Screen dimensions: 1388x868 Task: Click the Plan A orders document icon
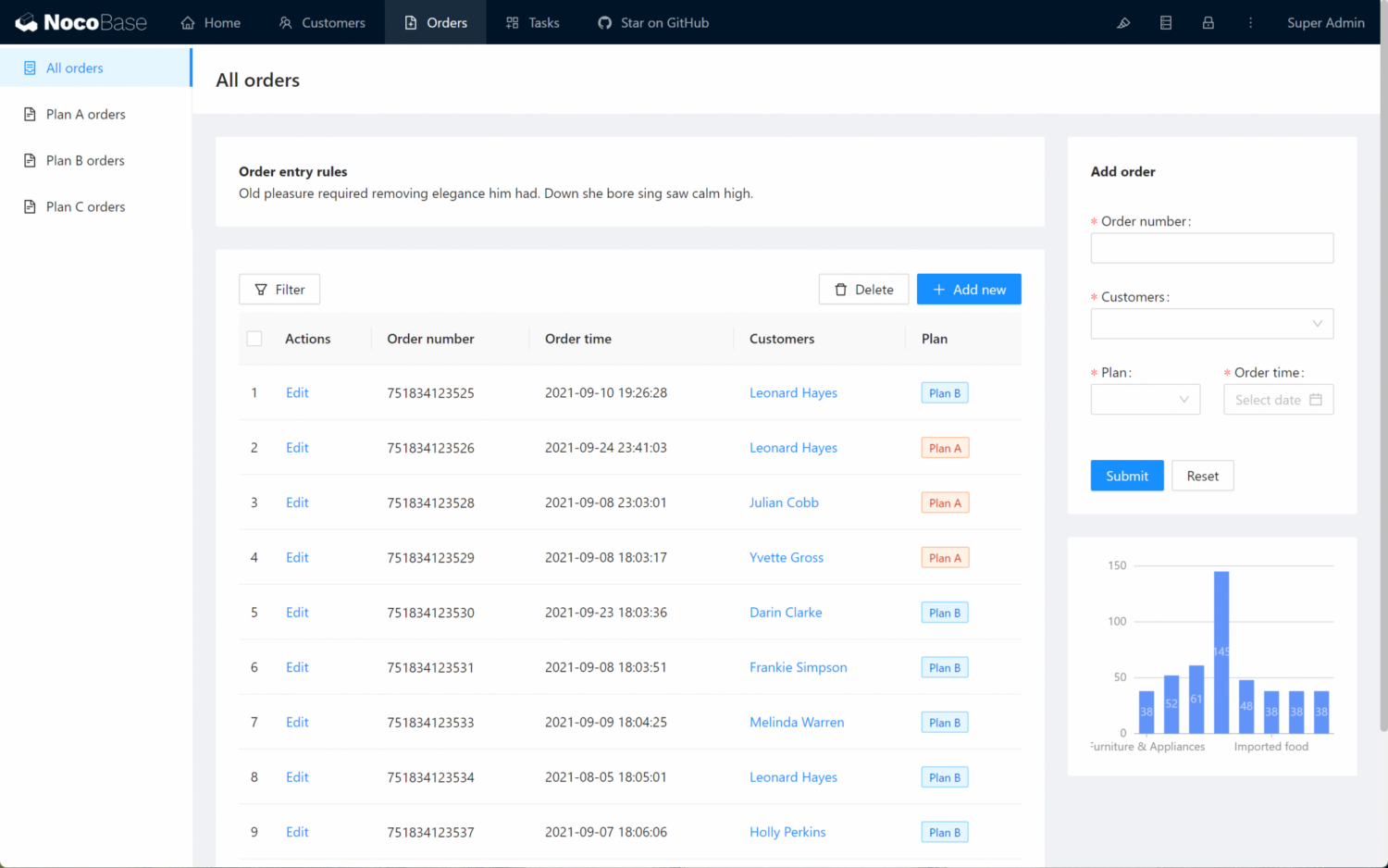tap(30, 114)
